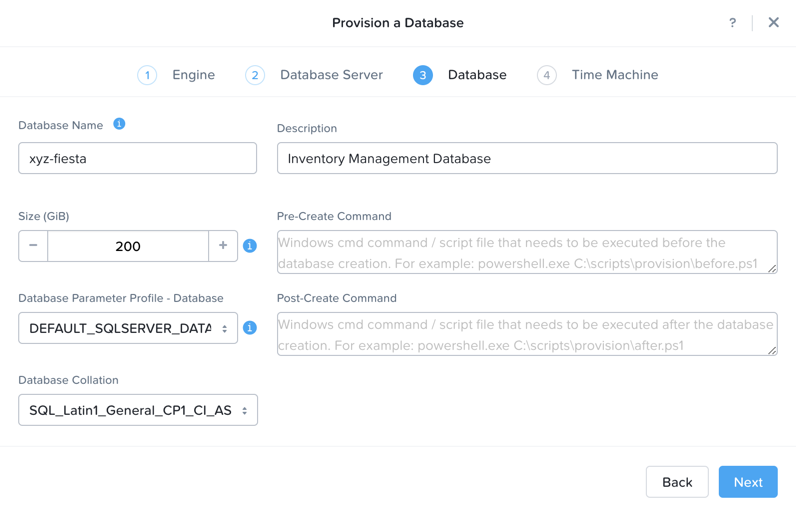This screenshot has width=796, height=517.
Task: Select the step 1 Engine circle icon
Action: coord(147,75)
